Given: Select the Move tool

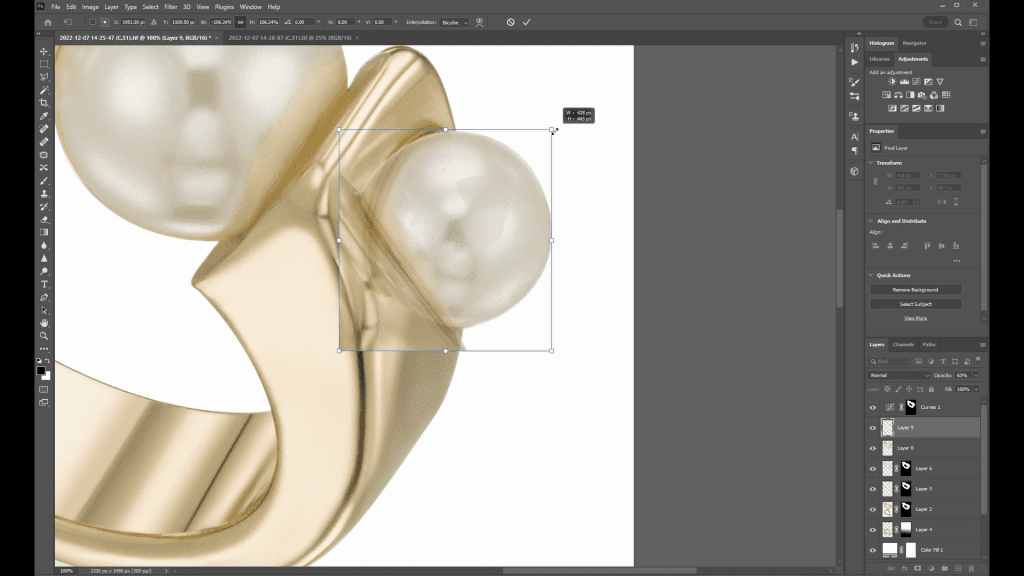Looking at the screenshot, I should [x=44, y=51].
